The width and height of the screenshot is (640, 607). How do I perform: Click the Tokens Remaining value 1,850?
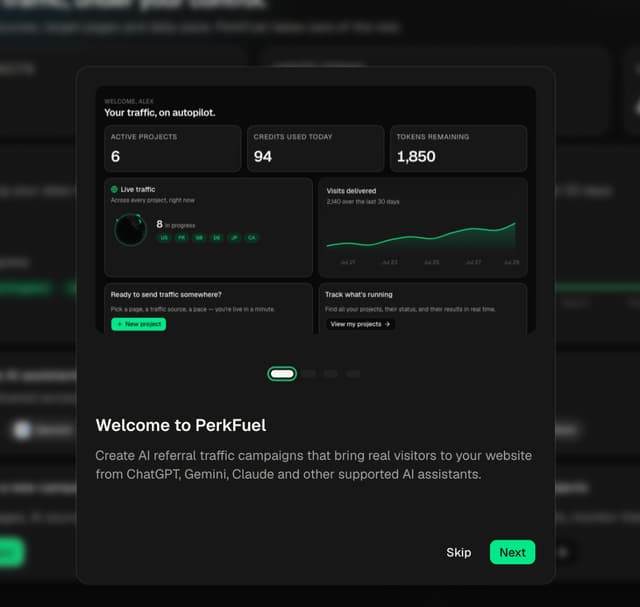416,156
